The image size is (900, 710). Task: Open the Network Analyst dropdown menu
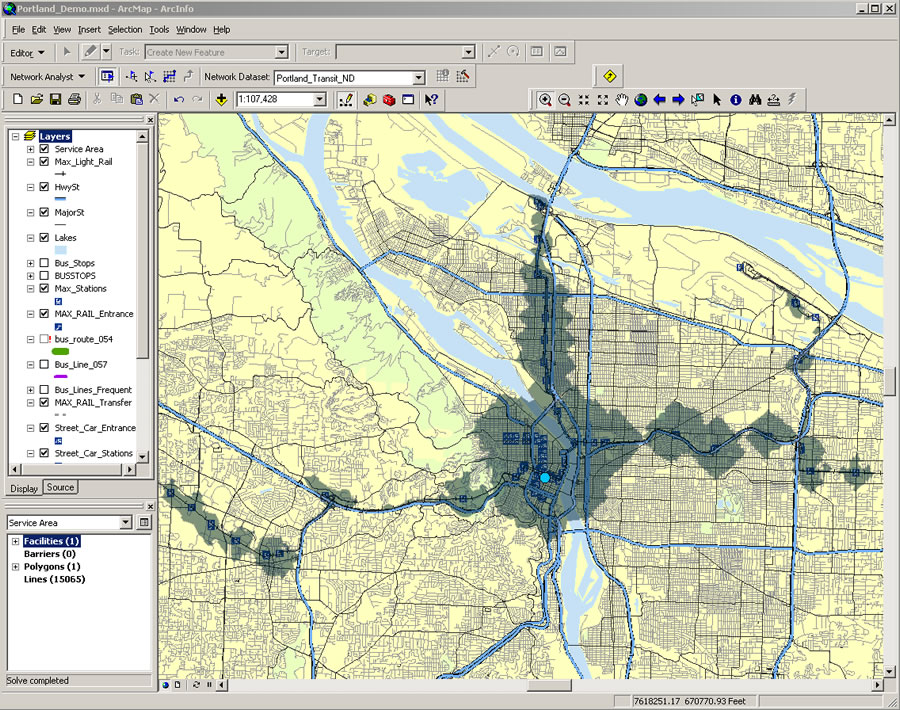pos(48,76)
